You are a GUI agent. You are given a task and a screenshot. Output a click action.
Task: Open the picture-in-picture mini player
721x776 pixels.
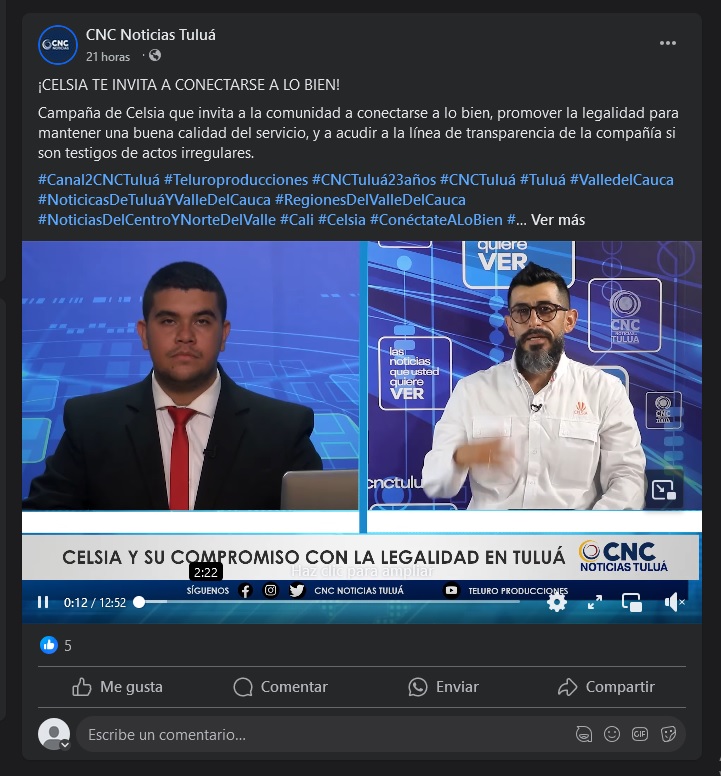[632, 602]
